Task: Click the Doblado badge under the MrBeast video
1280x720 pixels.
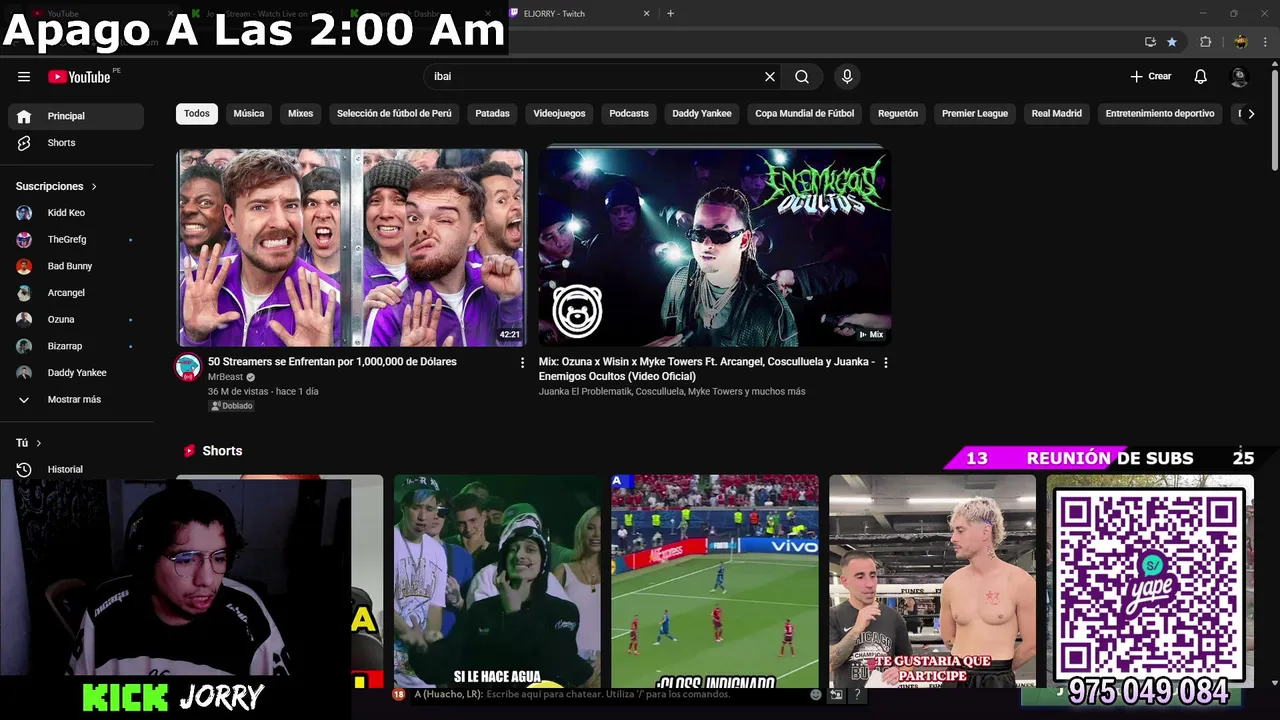Action: pos(232,406)
